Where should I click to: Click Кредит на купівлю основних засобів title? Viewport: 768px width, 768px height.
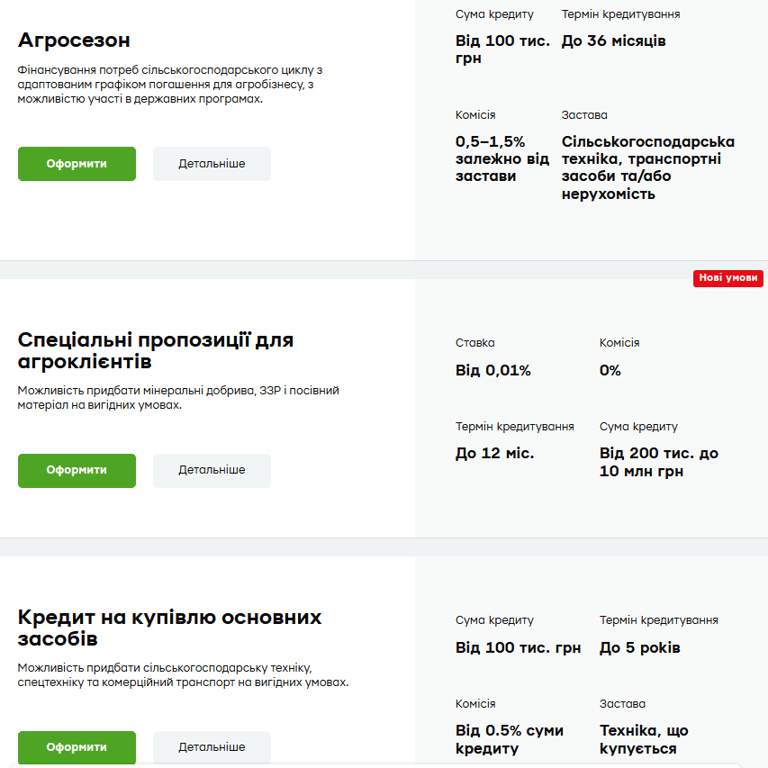(x=169, y=627)
